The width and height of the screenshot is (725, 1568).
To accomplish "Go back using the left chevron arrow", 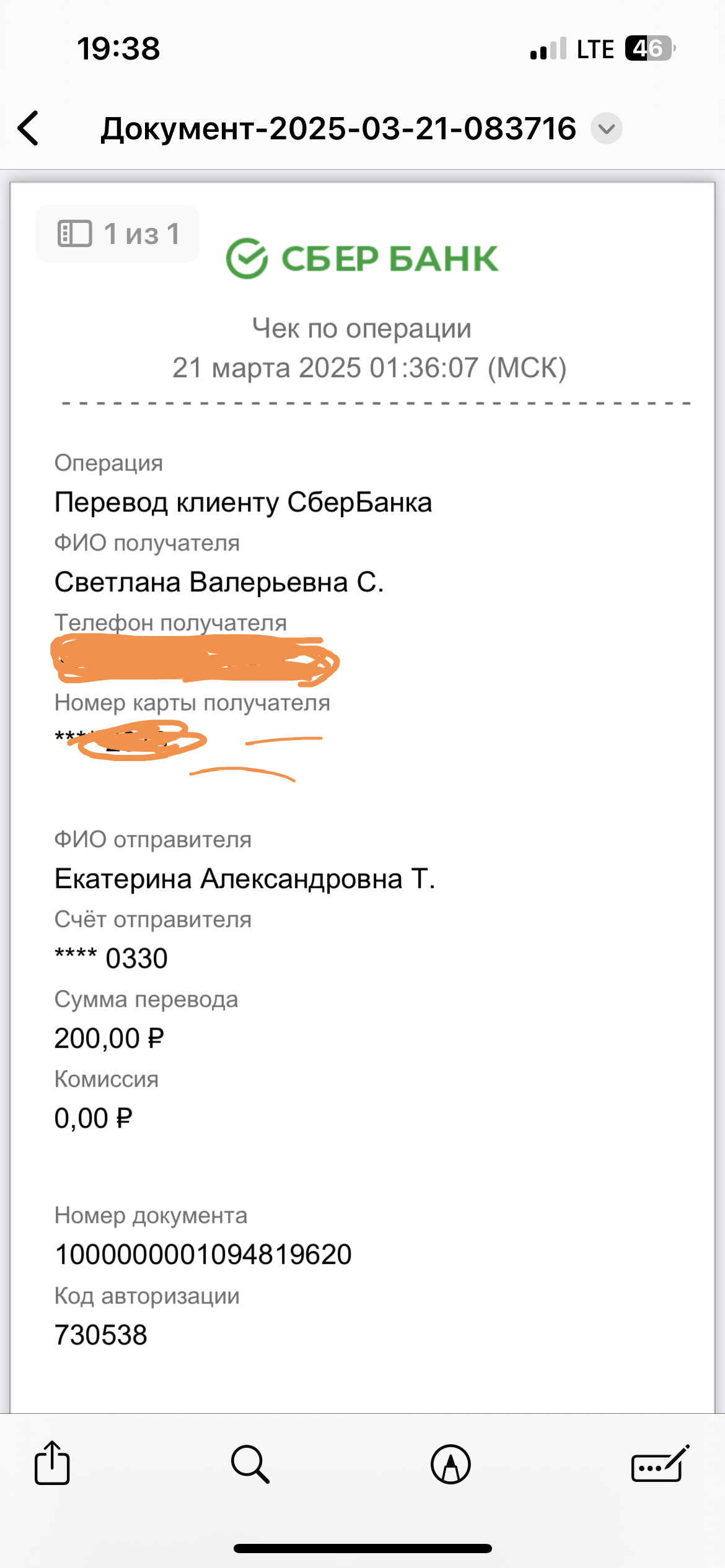I will [x=29, y=128].
